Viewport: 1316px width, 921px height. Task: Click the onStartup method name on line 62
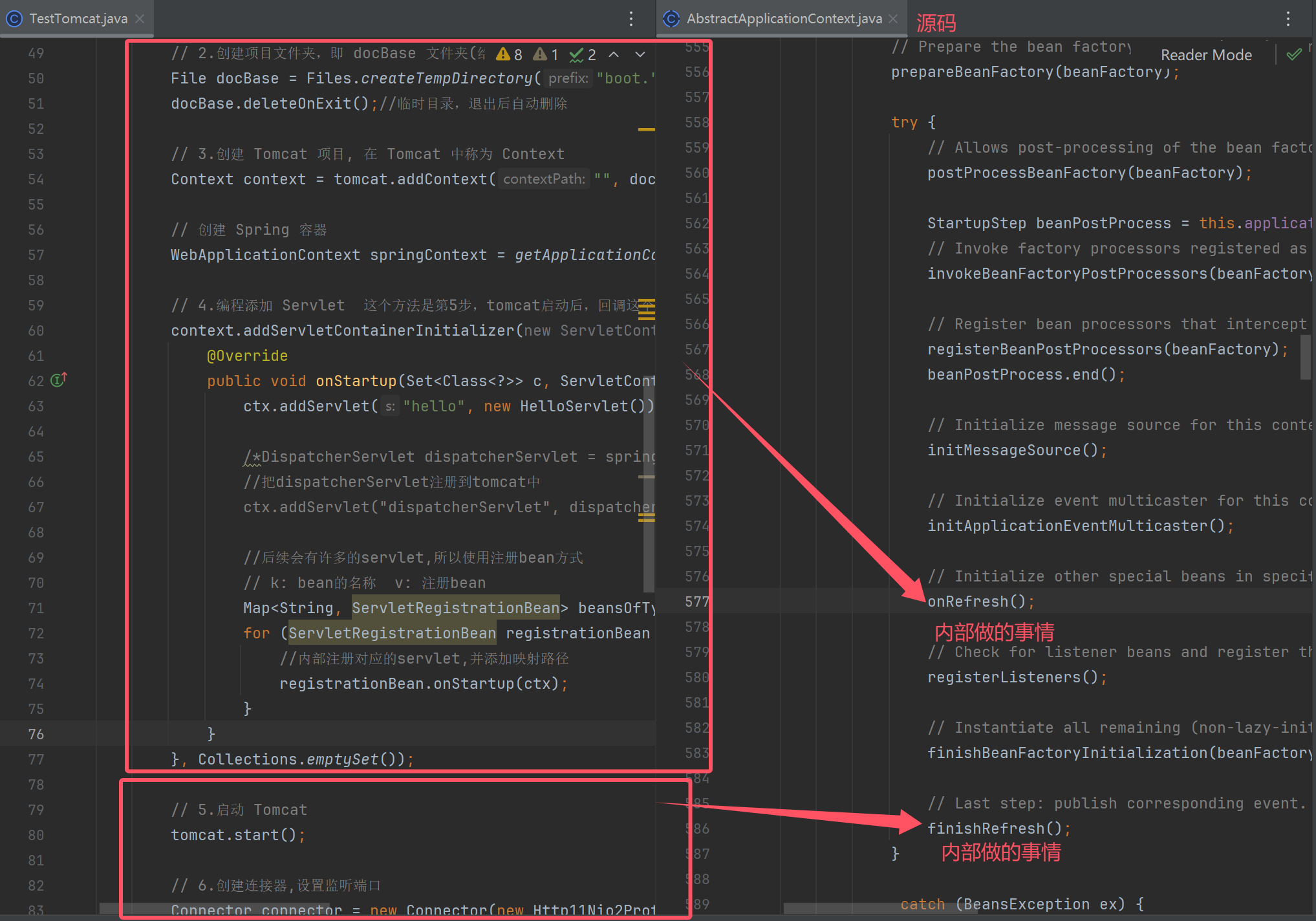[x=356, y=381]
